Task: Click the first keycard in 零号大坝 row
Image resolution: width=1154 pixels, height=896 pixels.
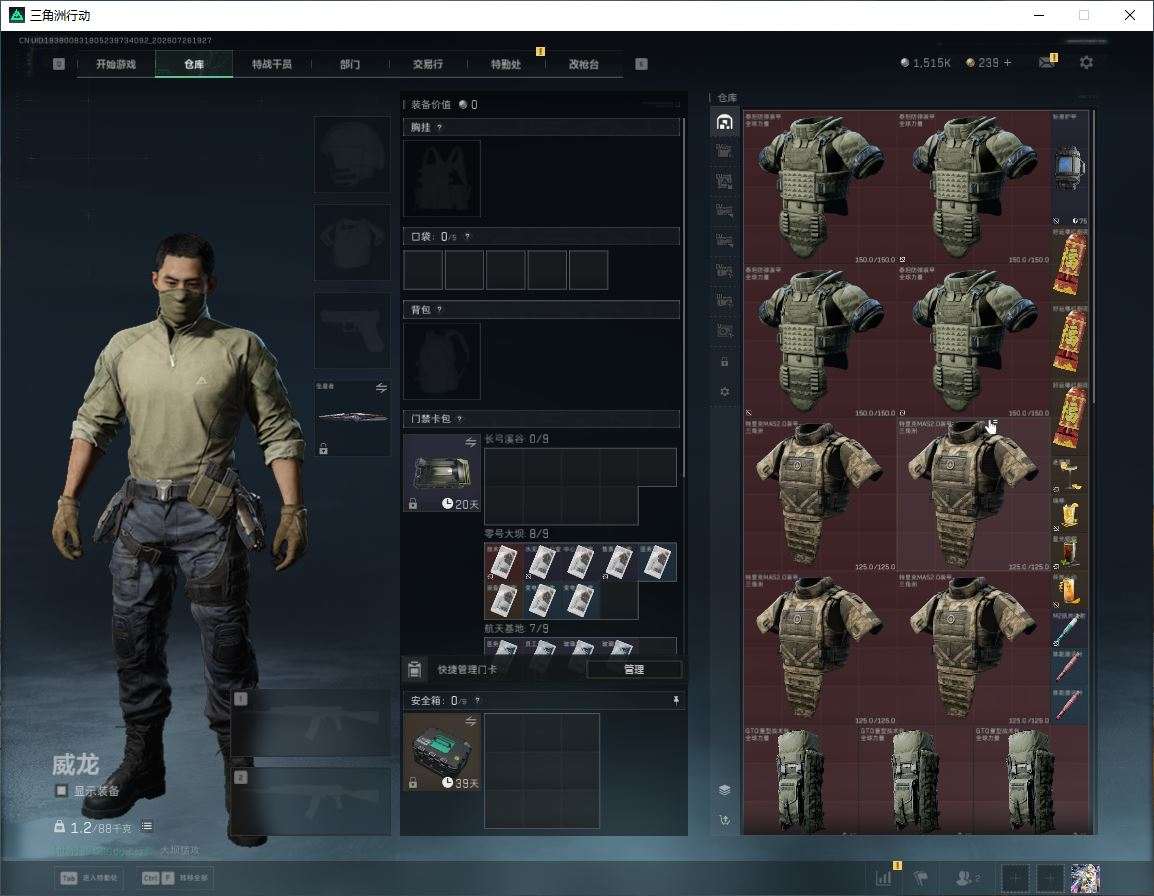Action: click(503, 562)
